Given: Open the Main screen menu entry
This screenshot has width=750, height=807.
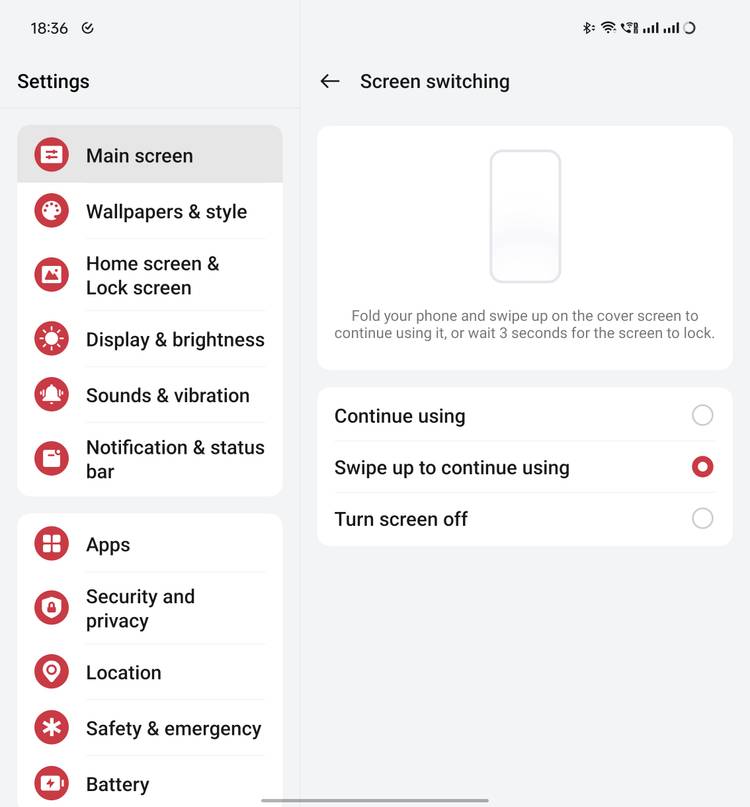Looking at the screenshot, I should pyautogui.click(x=150, y=154).
